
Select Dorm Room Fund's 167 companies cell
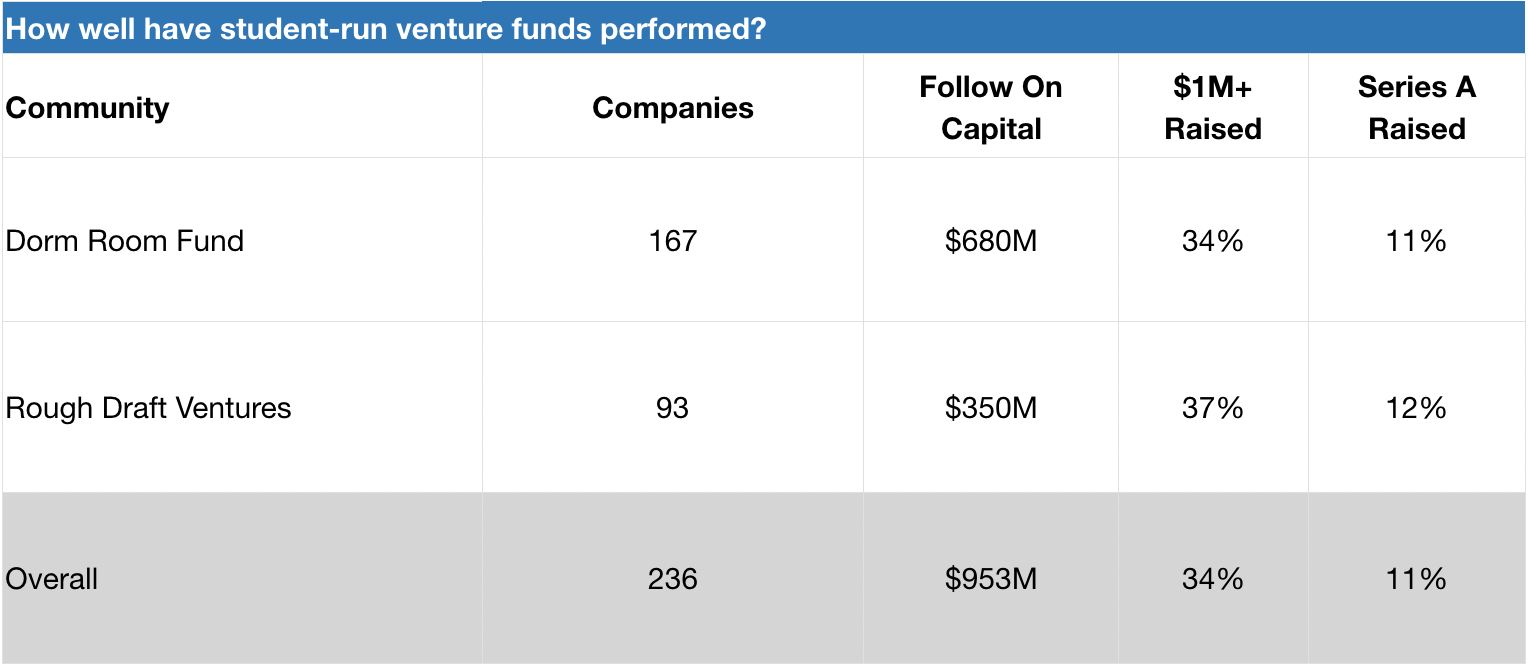[672, 241]
